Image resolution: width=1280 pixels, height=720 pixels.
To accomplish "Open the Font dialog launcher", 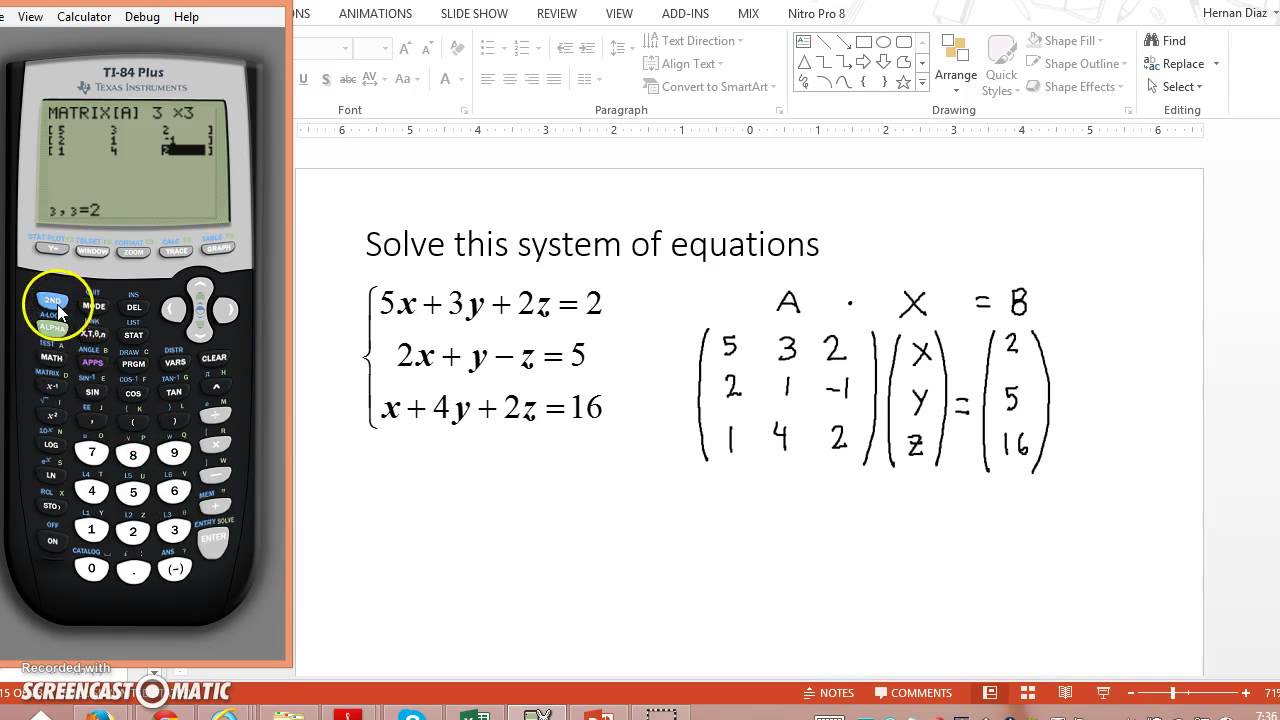I will 464,111.
